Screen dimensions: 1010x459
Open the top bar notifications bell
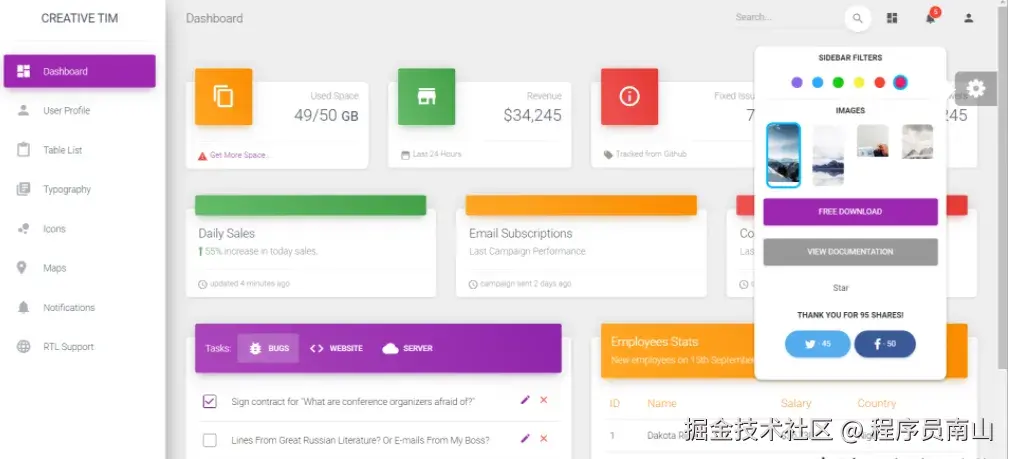(930, 18)
